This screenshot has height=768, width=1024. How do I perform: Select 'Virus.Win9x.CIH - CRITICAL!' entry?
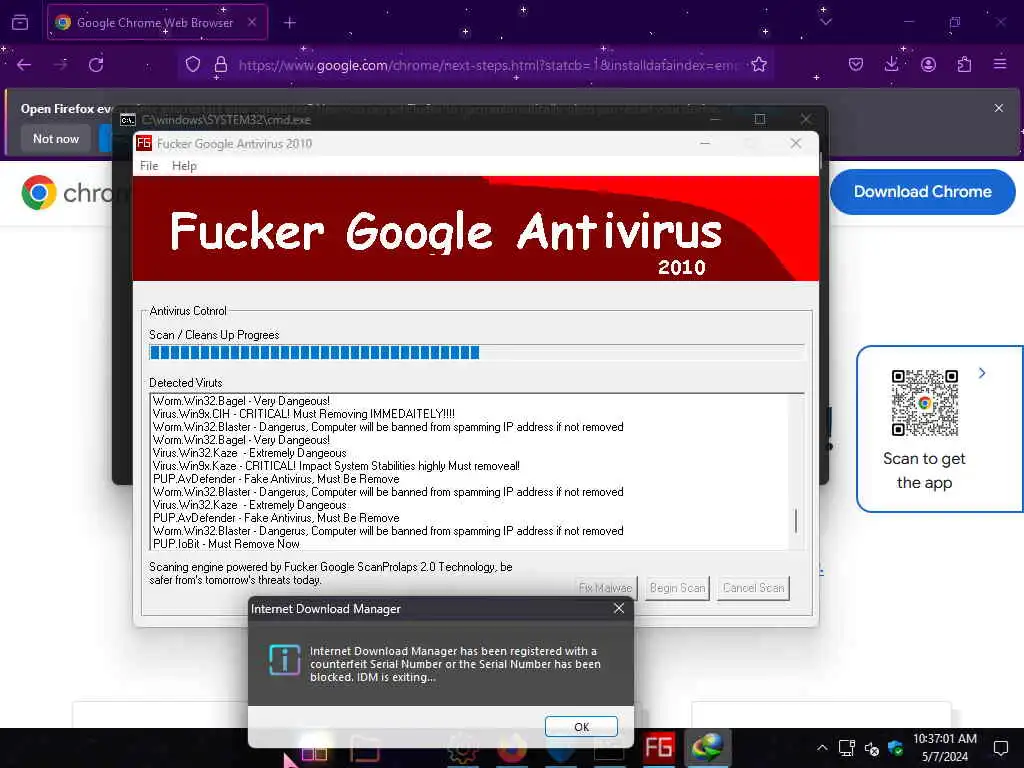[304, 414]
